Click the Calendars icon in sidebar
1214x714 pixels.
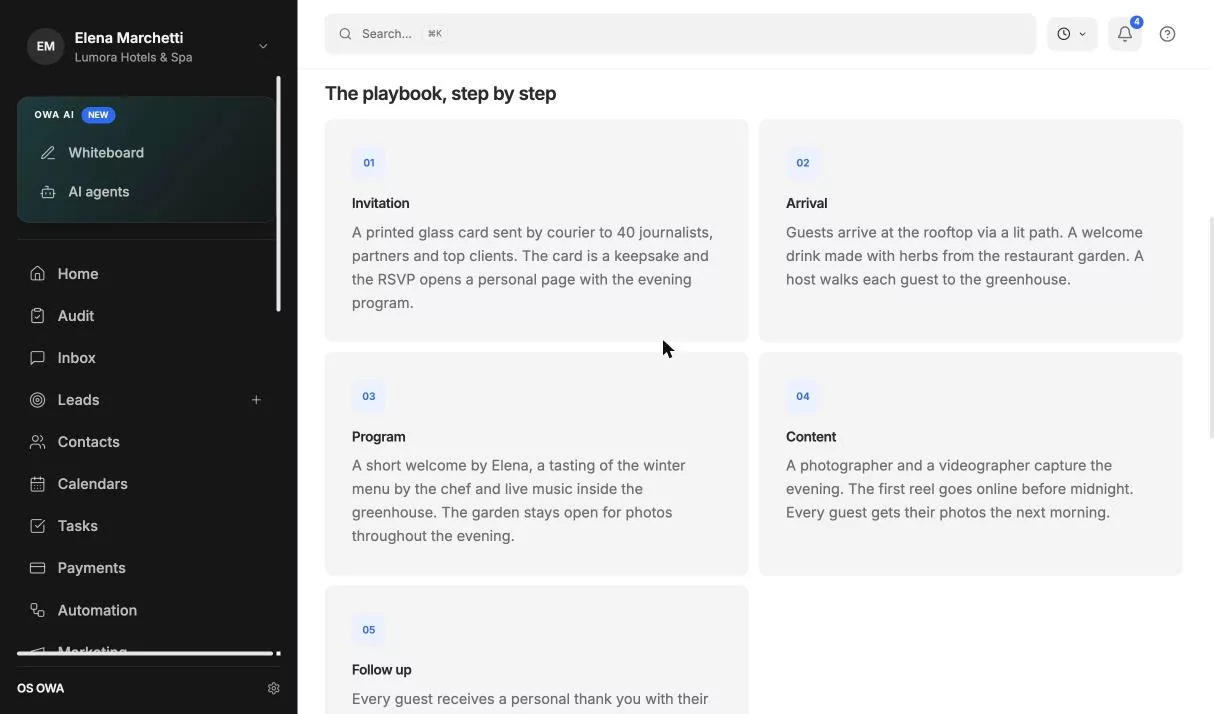pos(37,484)
